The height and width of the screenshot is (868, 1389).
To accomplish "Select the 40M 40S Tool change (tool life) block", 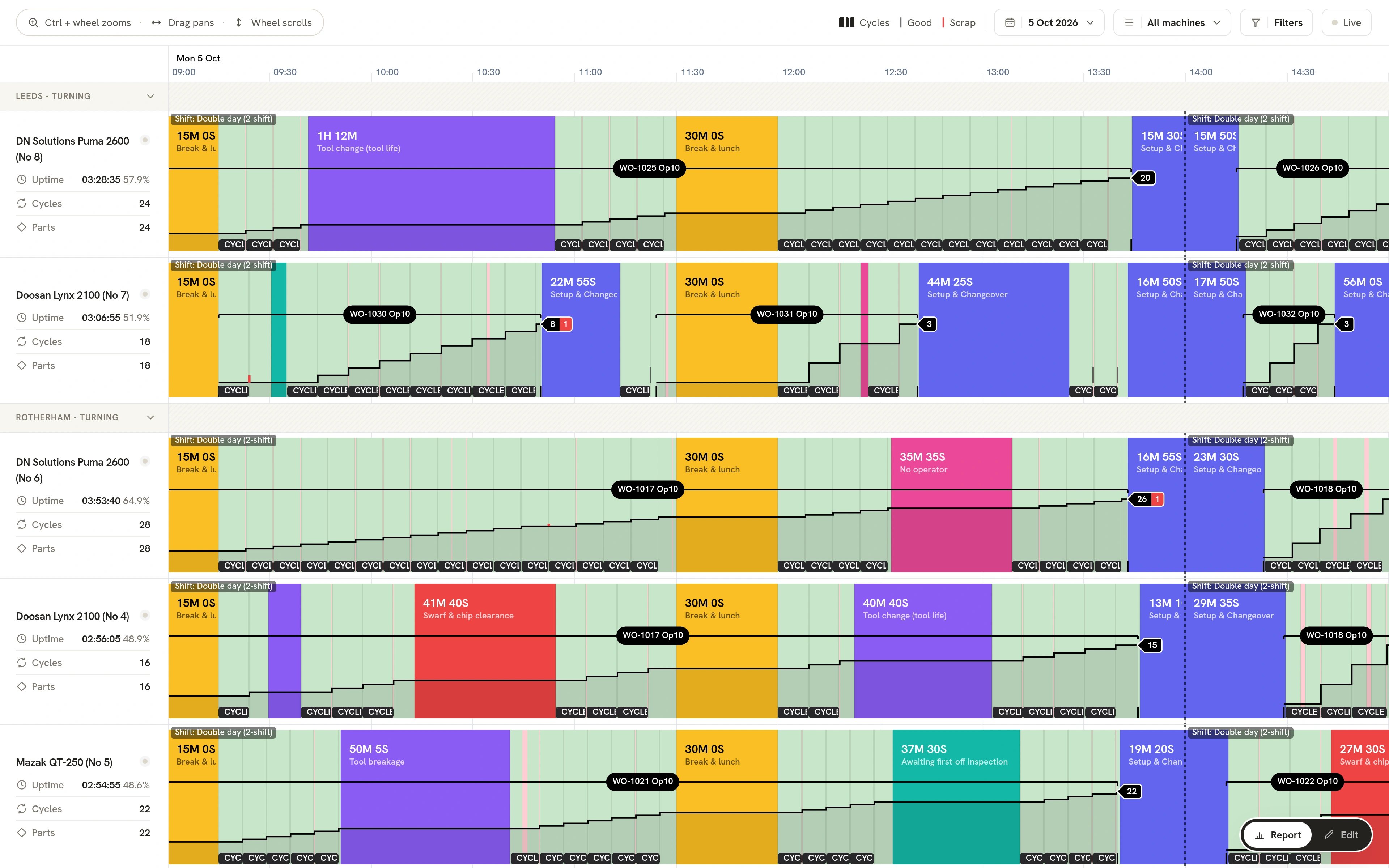I will point(923,651).
